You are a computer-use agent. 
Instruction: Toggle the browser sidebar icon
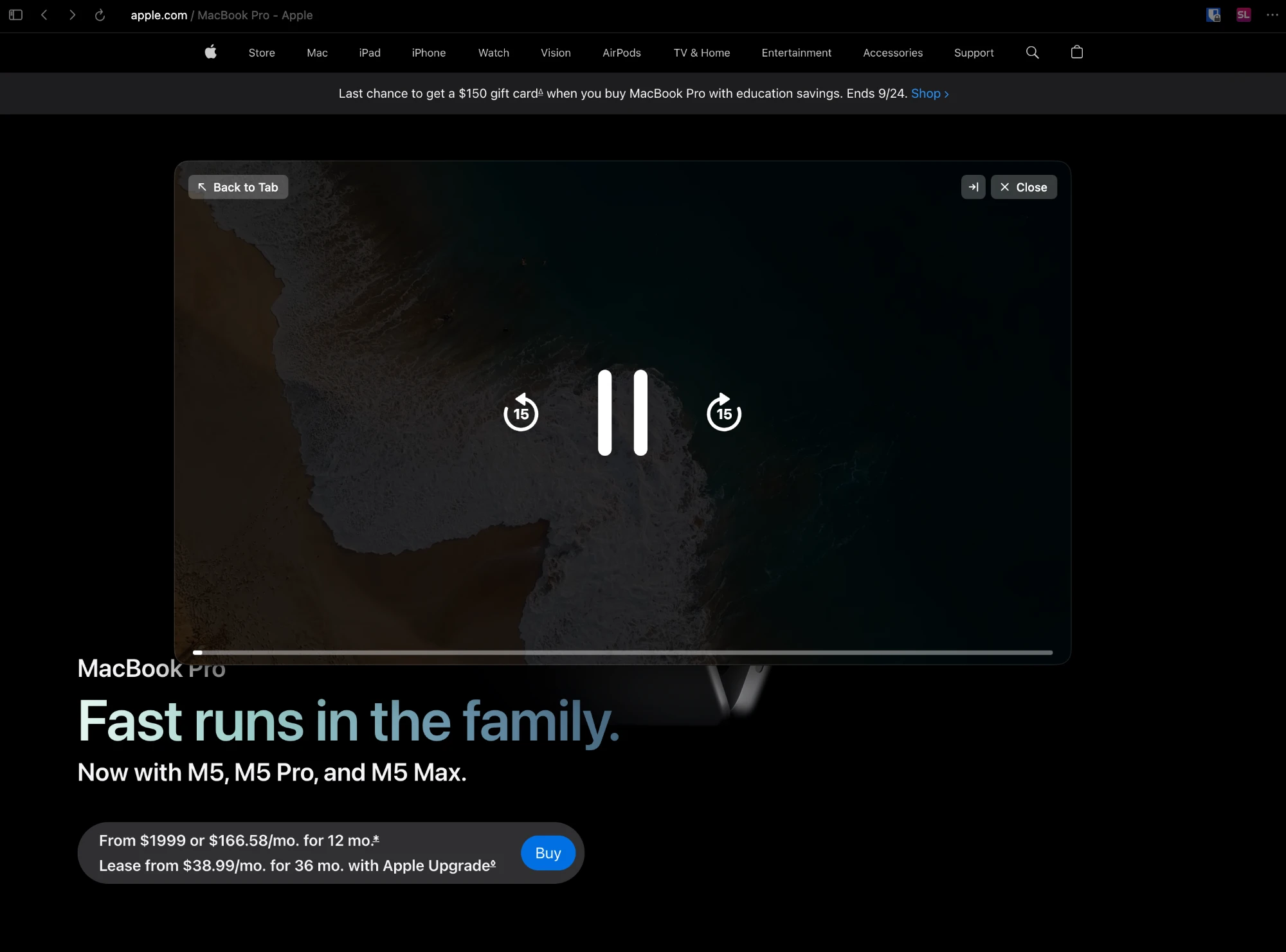click(16, 15)
